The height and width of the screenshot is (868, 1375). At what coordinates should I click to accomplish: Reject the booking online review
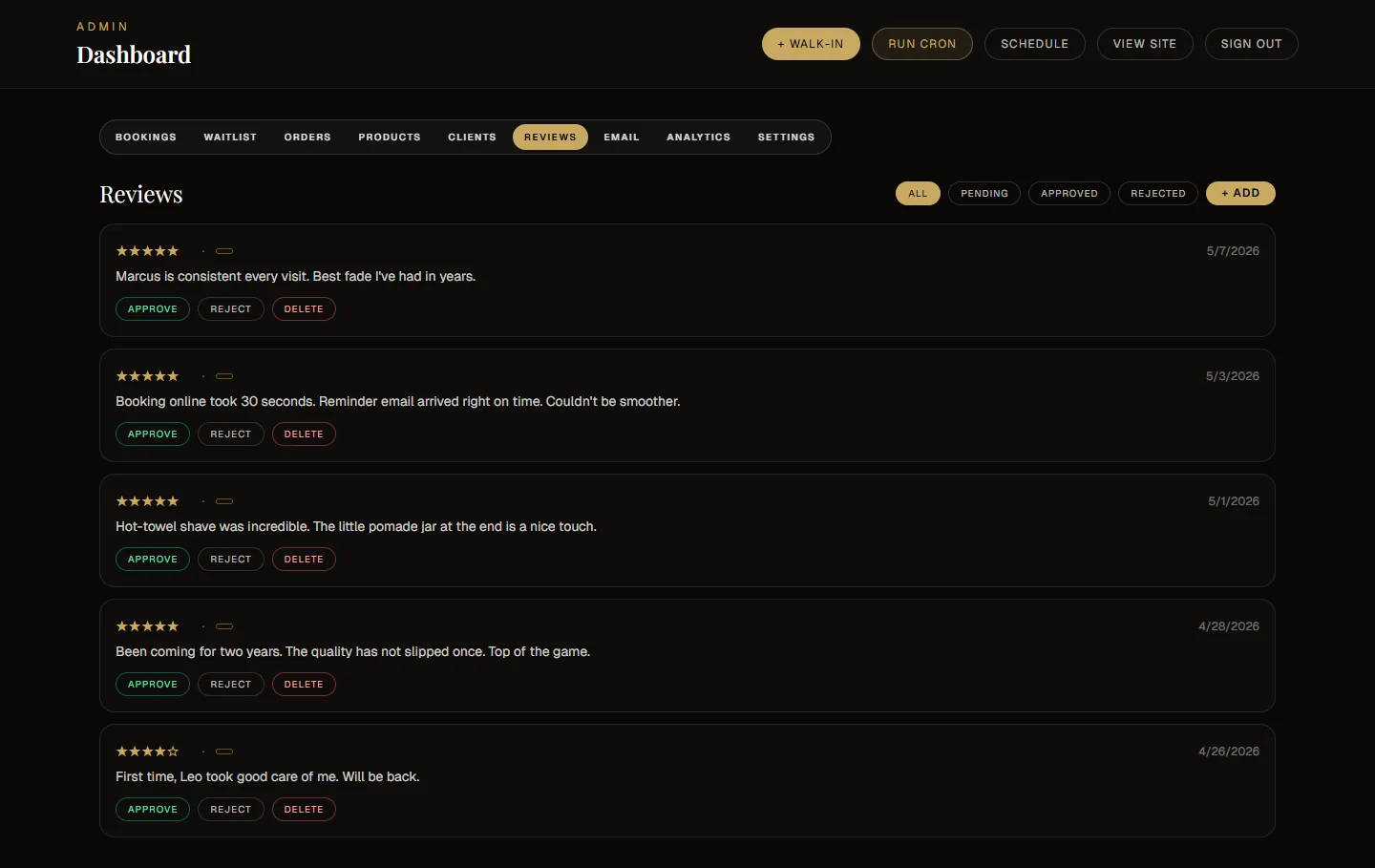pyautogui.click(x=231, y=434)
